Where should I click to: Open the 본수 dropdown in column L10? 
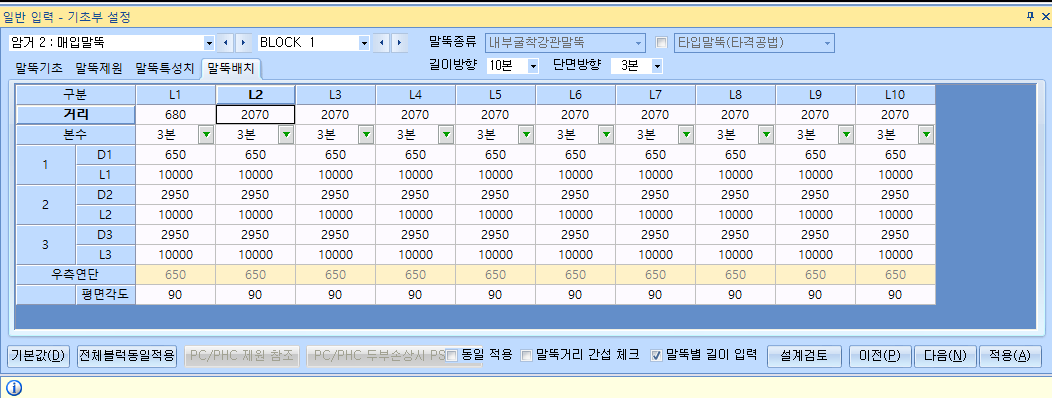(927, 135)
